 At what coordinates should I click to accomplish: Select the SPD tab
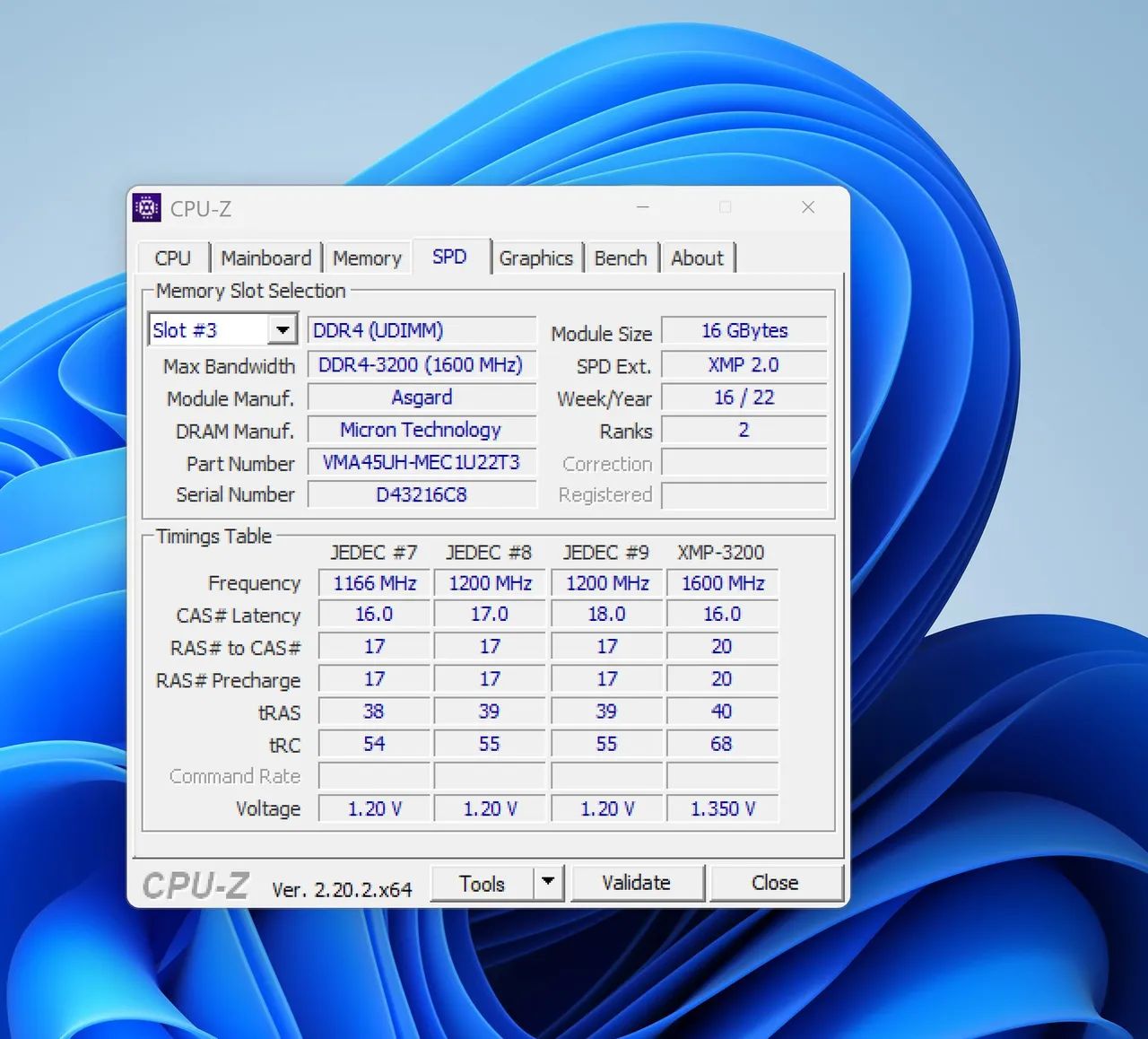pyautogui.click(x=449, y=257)
